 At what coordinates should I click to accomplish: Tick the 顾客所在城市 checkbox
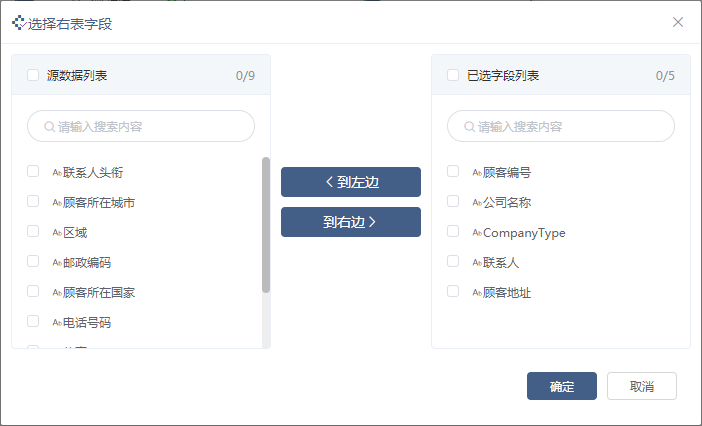click(33, 201)
